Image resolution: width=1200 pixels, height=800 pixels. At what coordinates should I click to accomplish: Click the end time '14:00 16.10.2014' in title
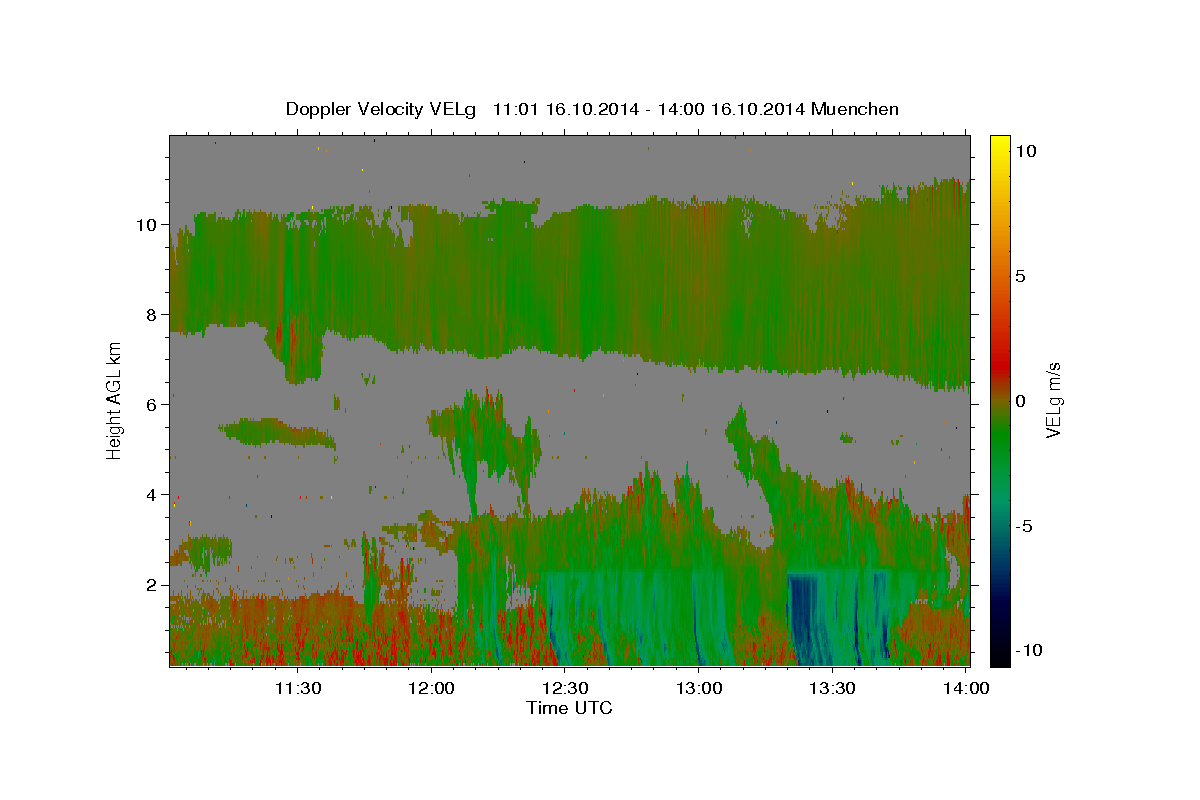pyautogui.click(x=730, y=109)
